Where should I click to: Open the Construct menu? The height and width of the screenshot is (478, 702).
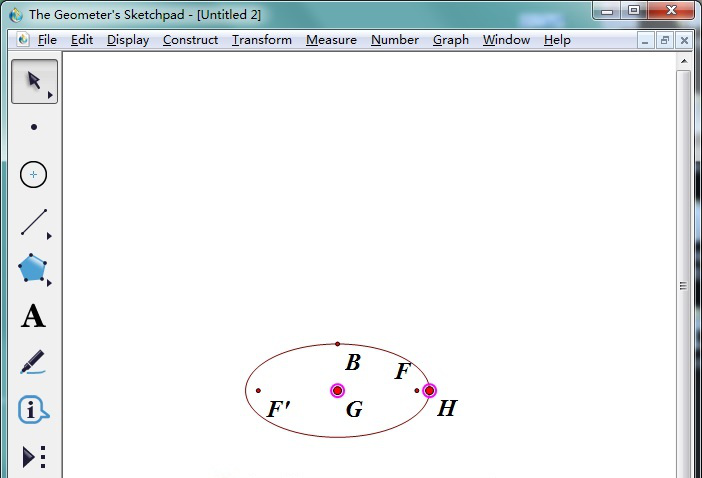190,40
